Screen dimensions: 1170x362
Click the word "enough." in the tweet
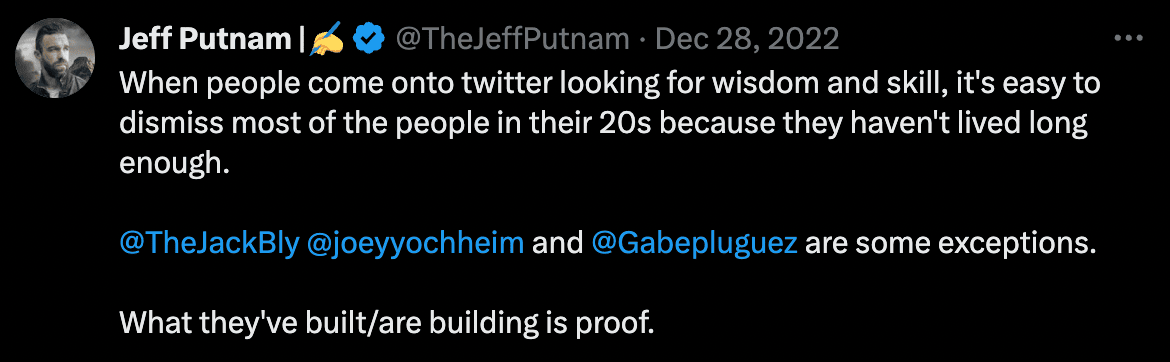point(172,164)
